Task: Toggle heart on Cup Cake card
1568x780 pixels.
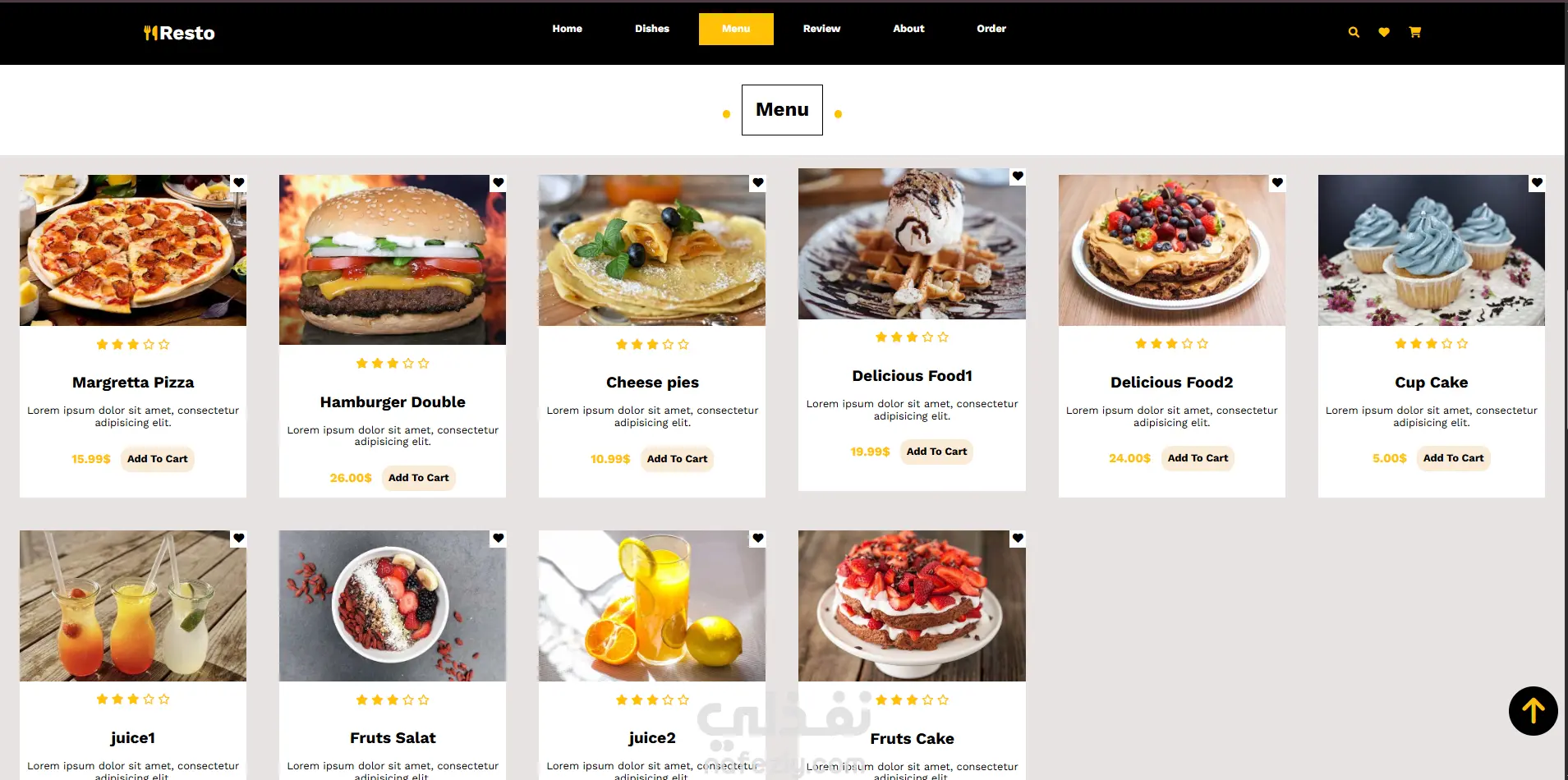Action: pyautogui.click(x=1537, y=182)
